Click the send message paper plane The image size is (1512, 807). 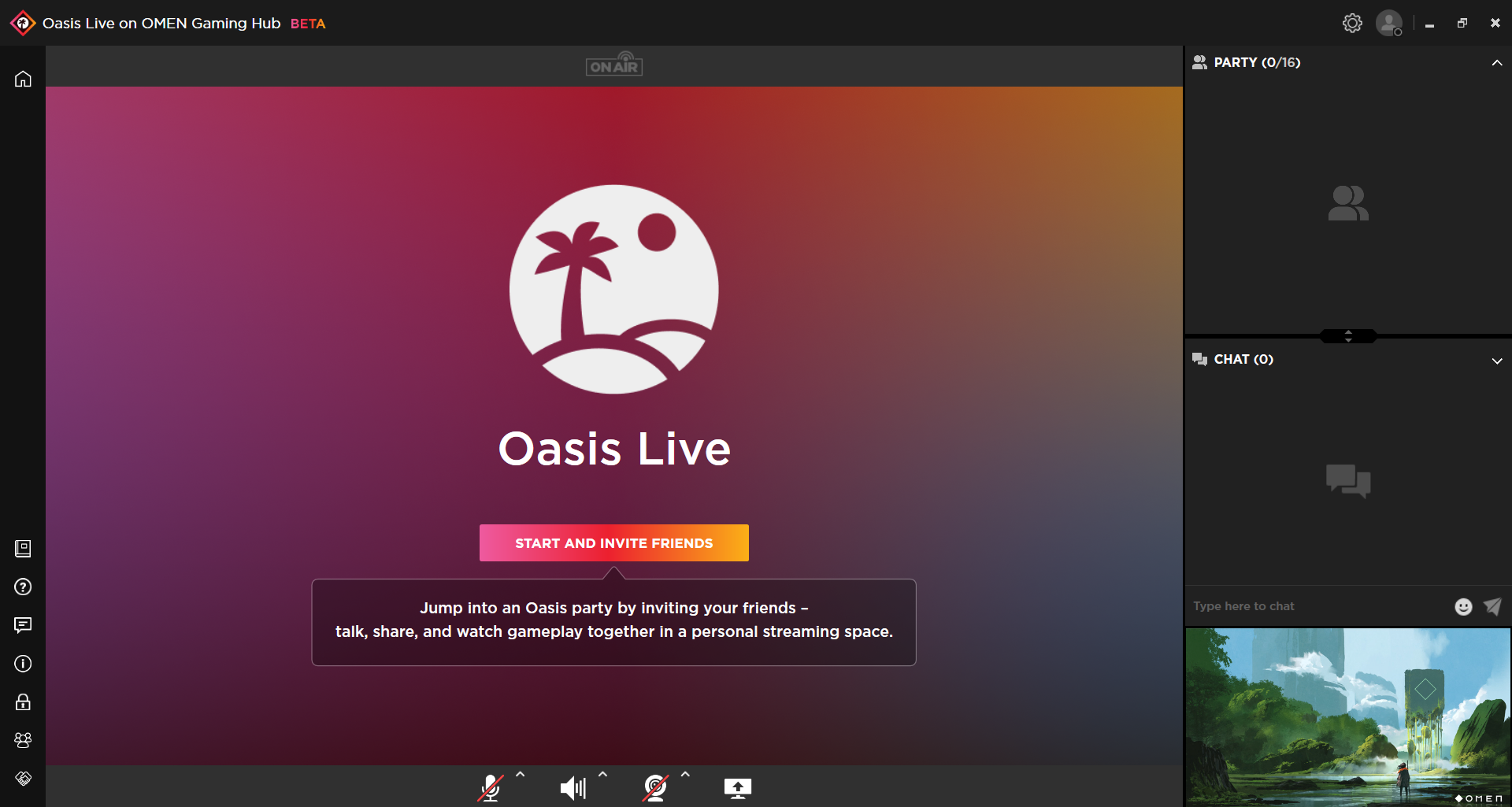pyautogui.click(x=1492, y=606)
